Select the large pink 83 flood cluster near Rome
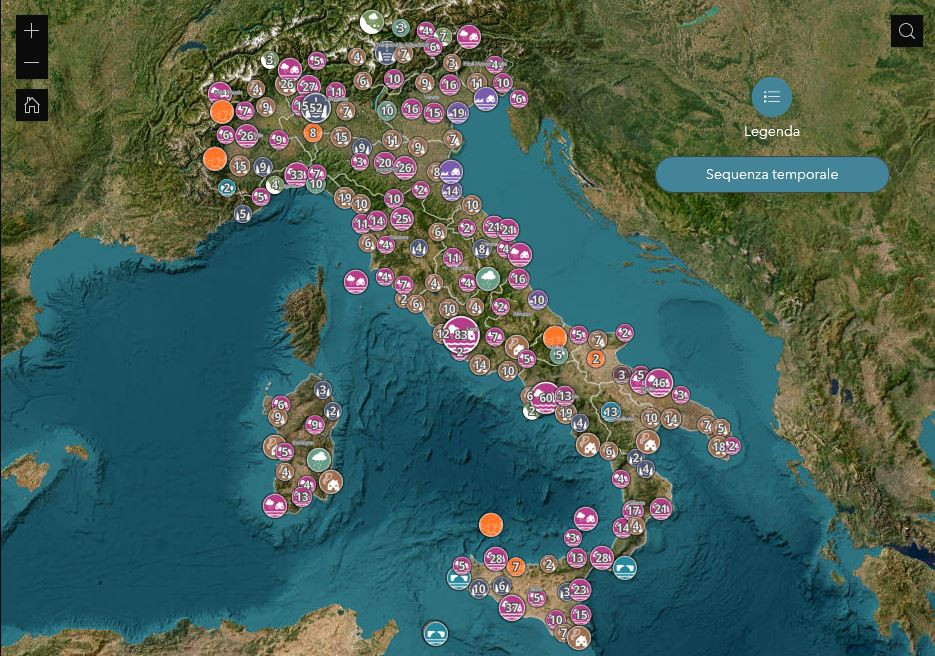 coord(461,336)
